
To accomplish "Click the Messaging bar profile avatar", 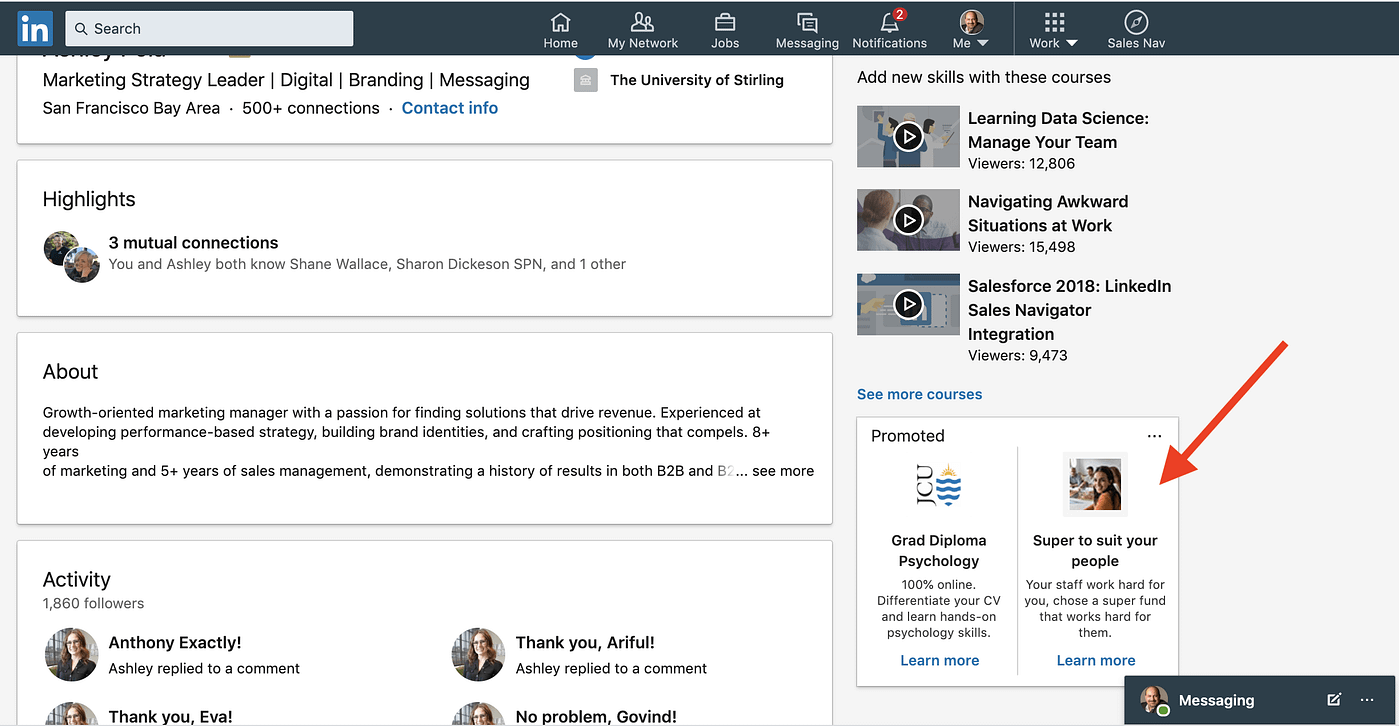I will tap(1155, 700).
